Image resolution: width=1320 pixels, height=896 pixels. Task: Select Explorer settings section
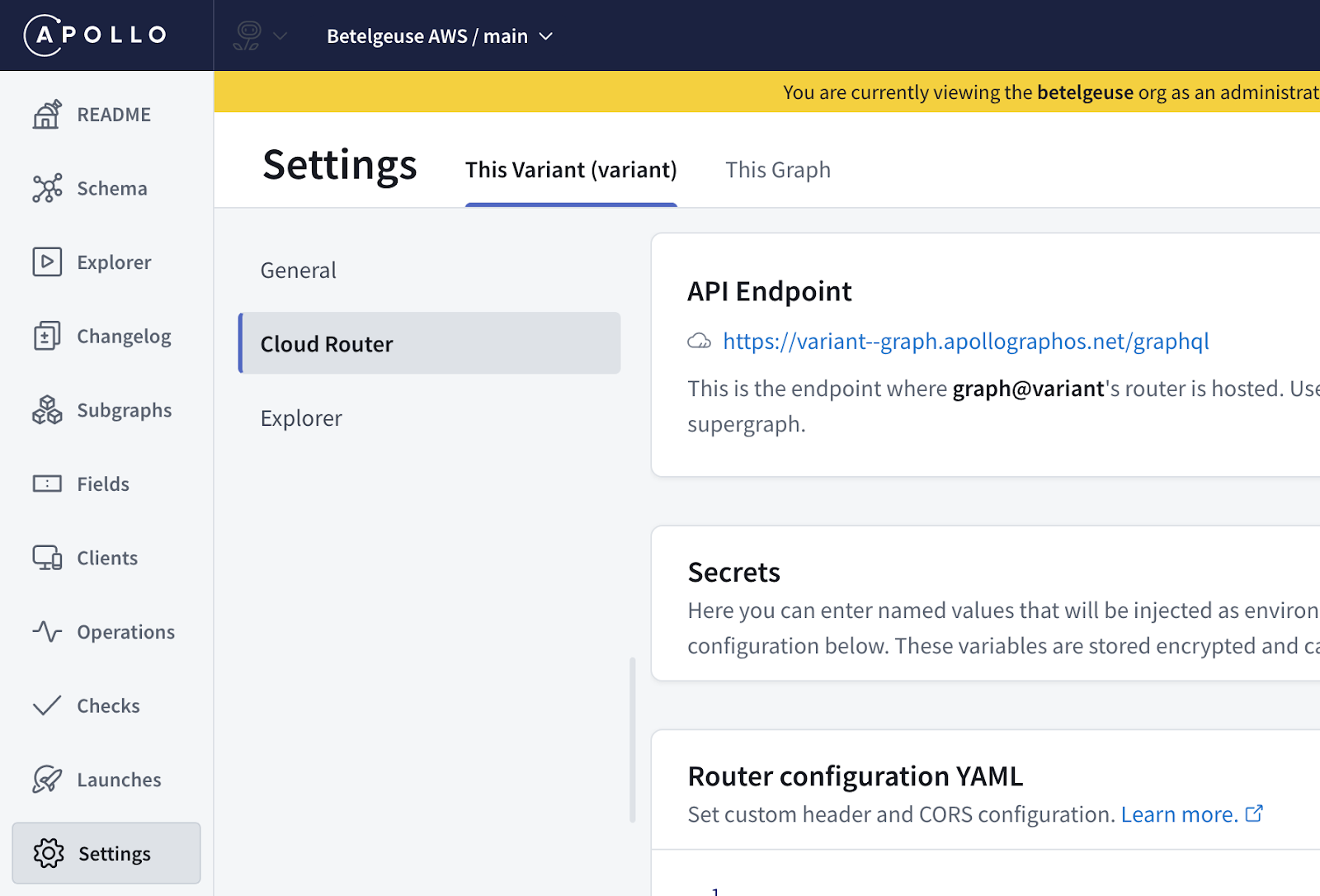click(430, 417)
